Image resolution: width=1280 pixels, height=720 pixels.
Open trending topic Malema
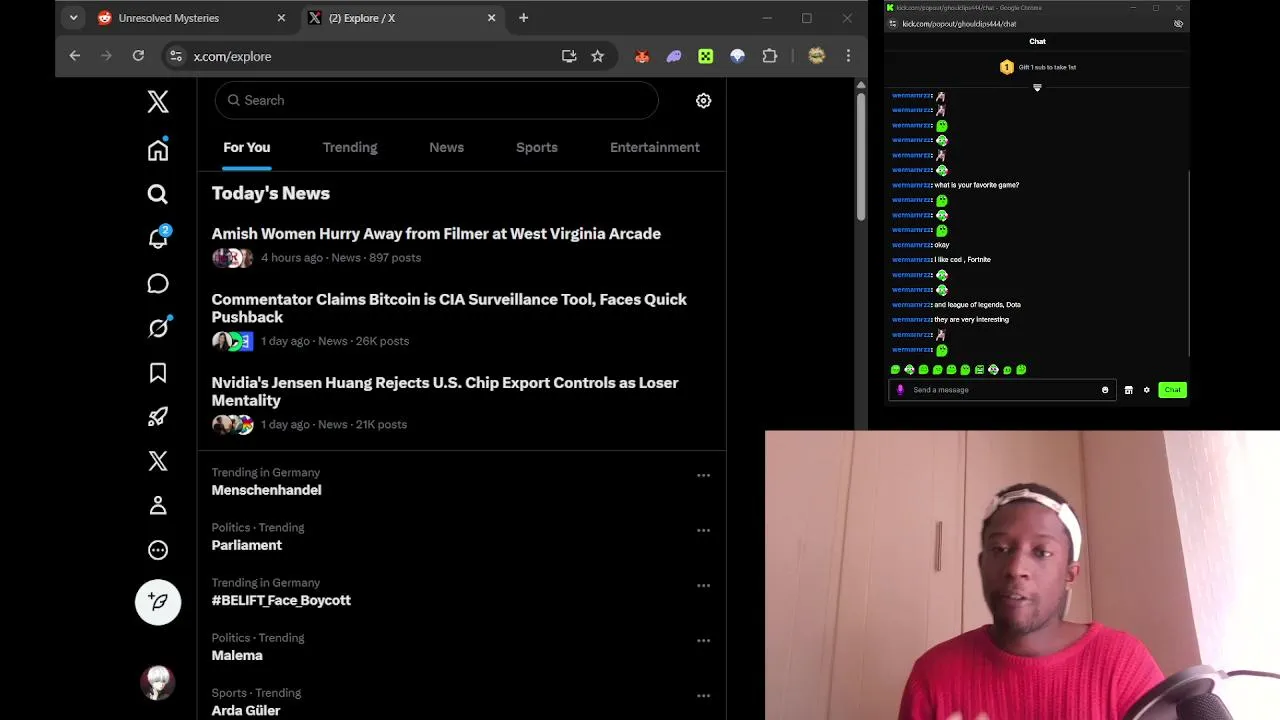tap(237, 655)
